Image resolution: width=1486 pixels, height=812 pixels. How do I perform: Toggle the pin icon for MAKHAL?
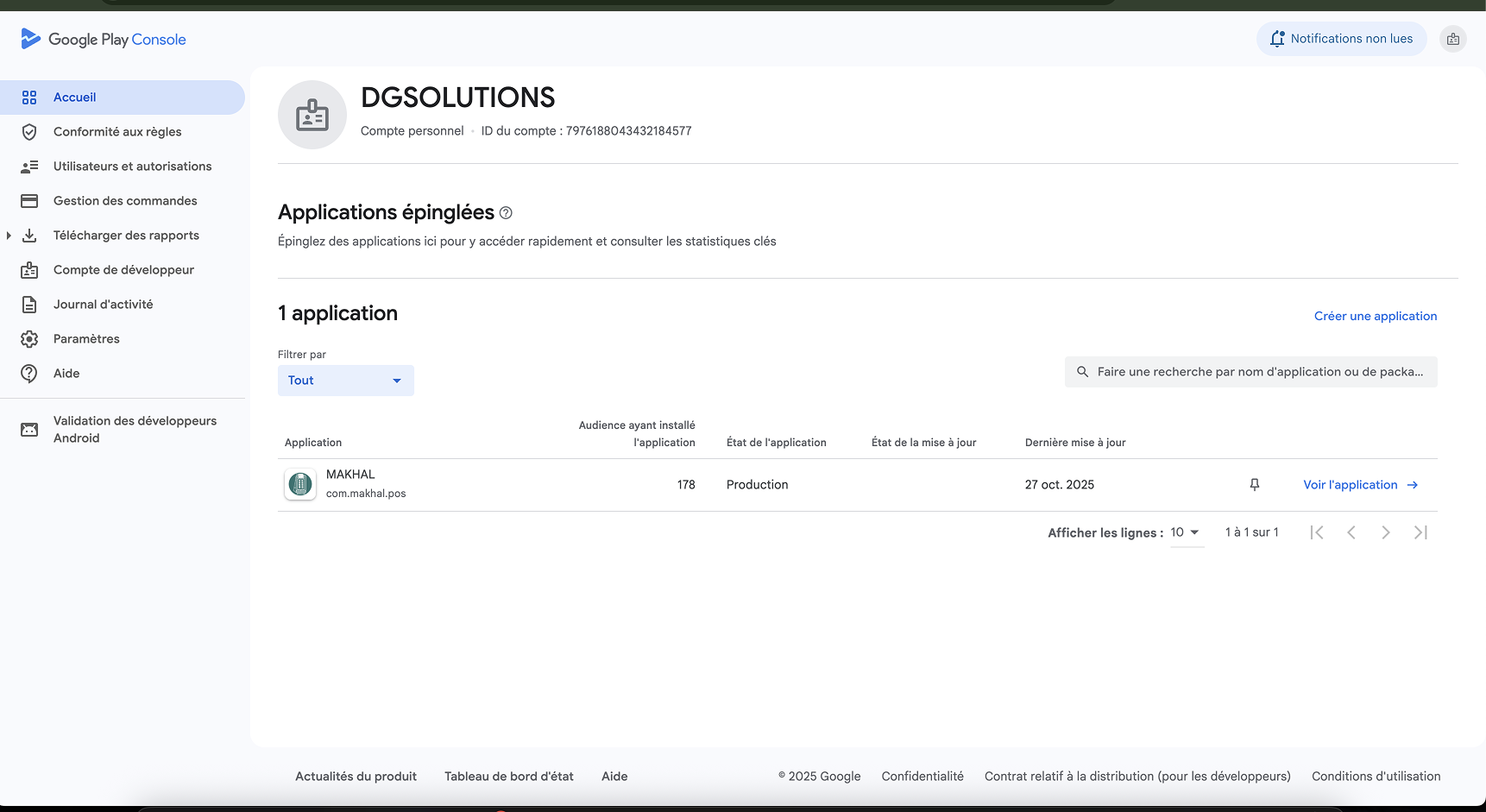point(1255,485)
